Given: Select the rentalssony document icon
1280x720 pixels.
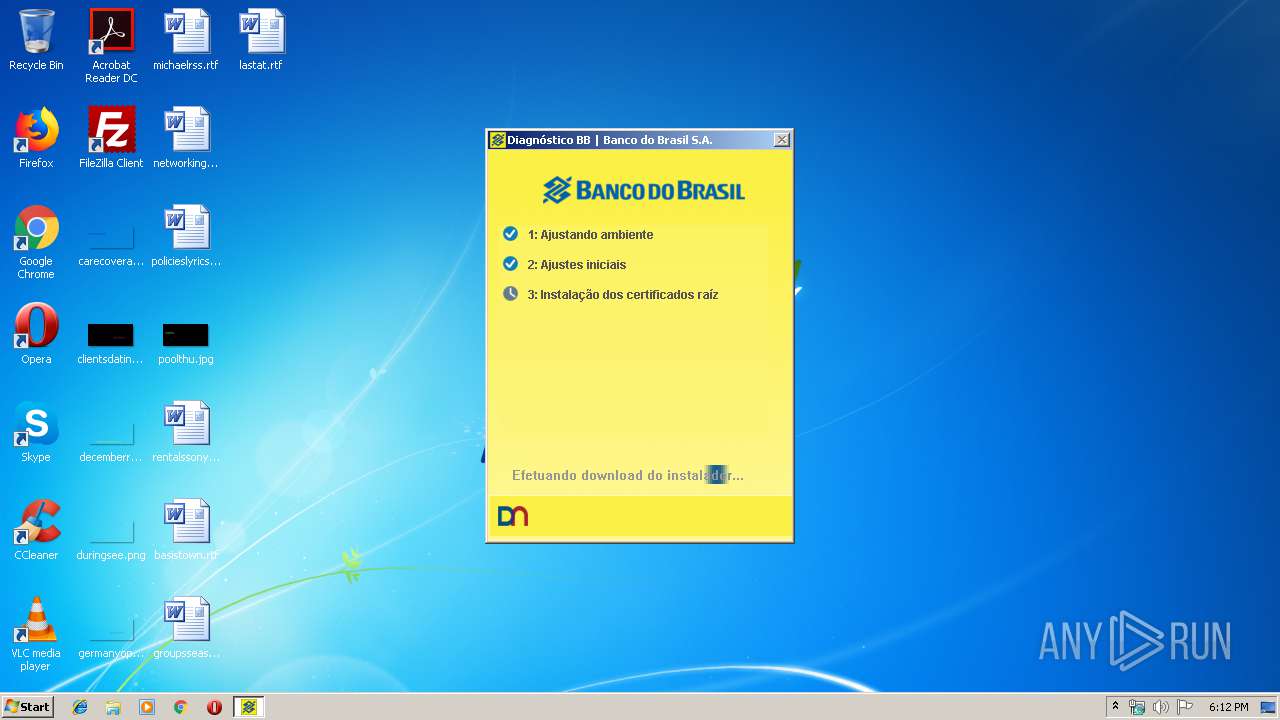Looking at the screenshot, I should (x=186, y=432).
